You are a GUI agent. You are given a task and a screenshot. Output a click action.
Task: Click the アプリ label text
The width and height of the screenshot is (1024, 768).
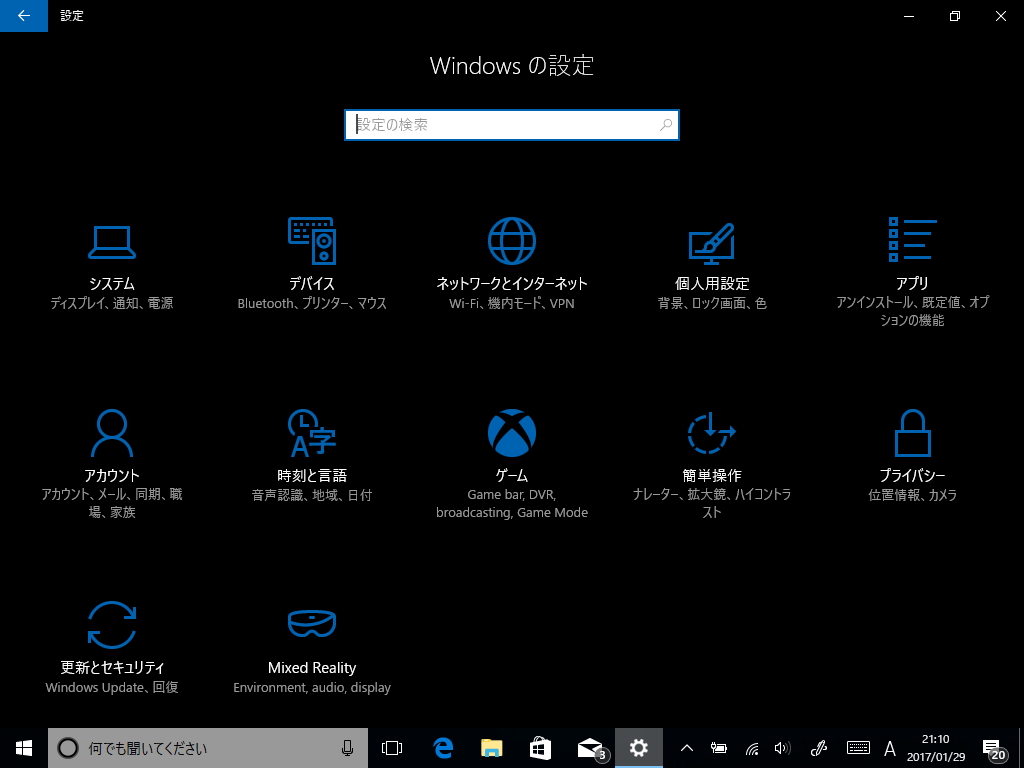(x=912, y=283)
